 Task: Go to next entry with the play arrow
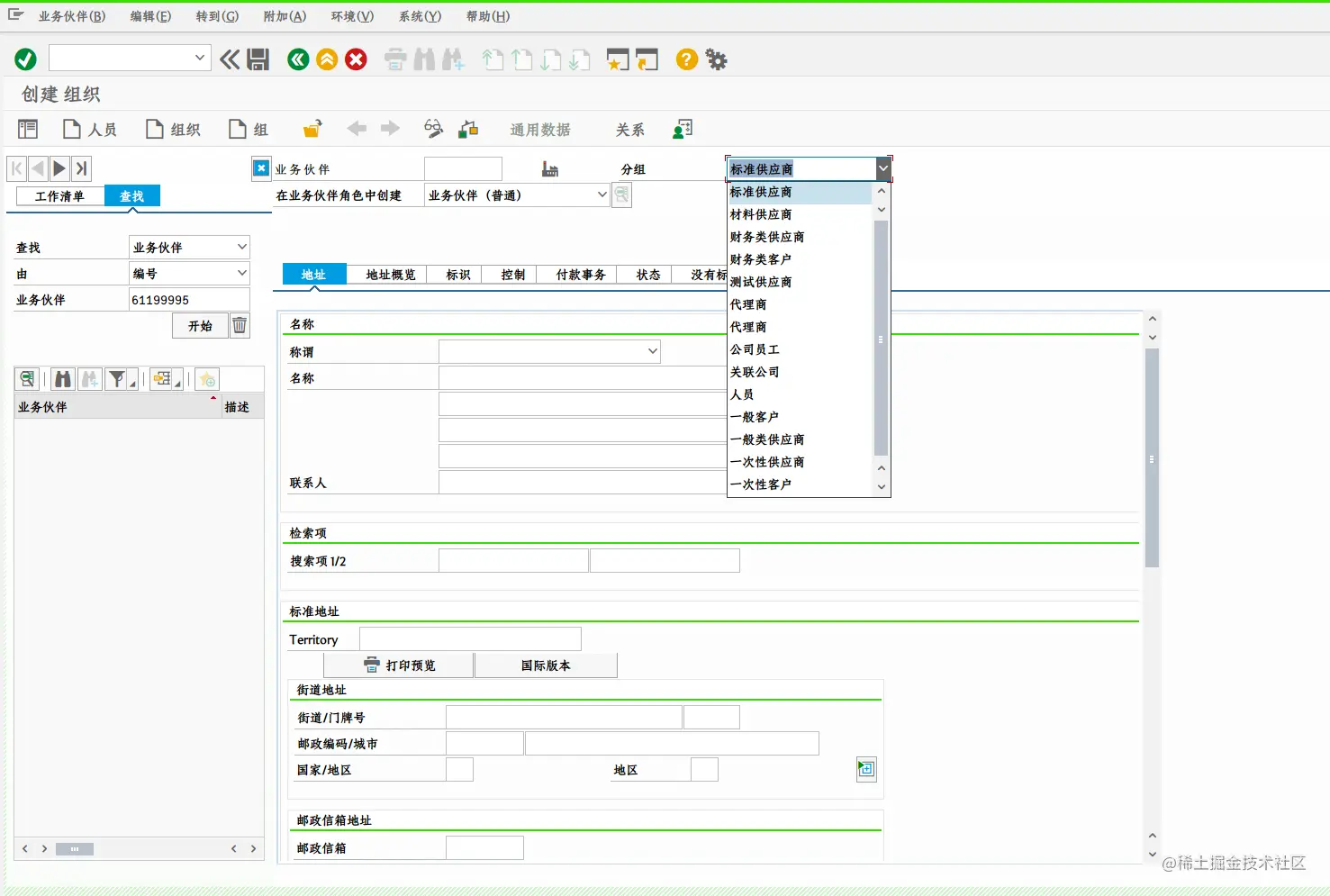pos(59,168)
